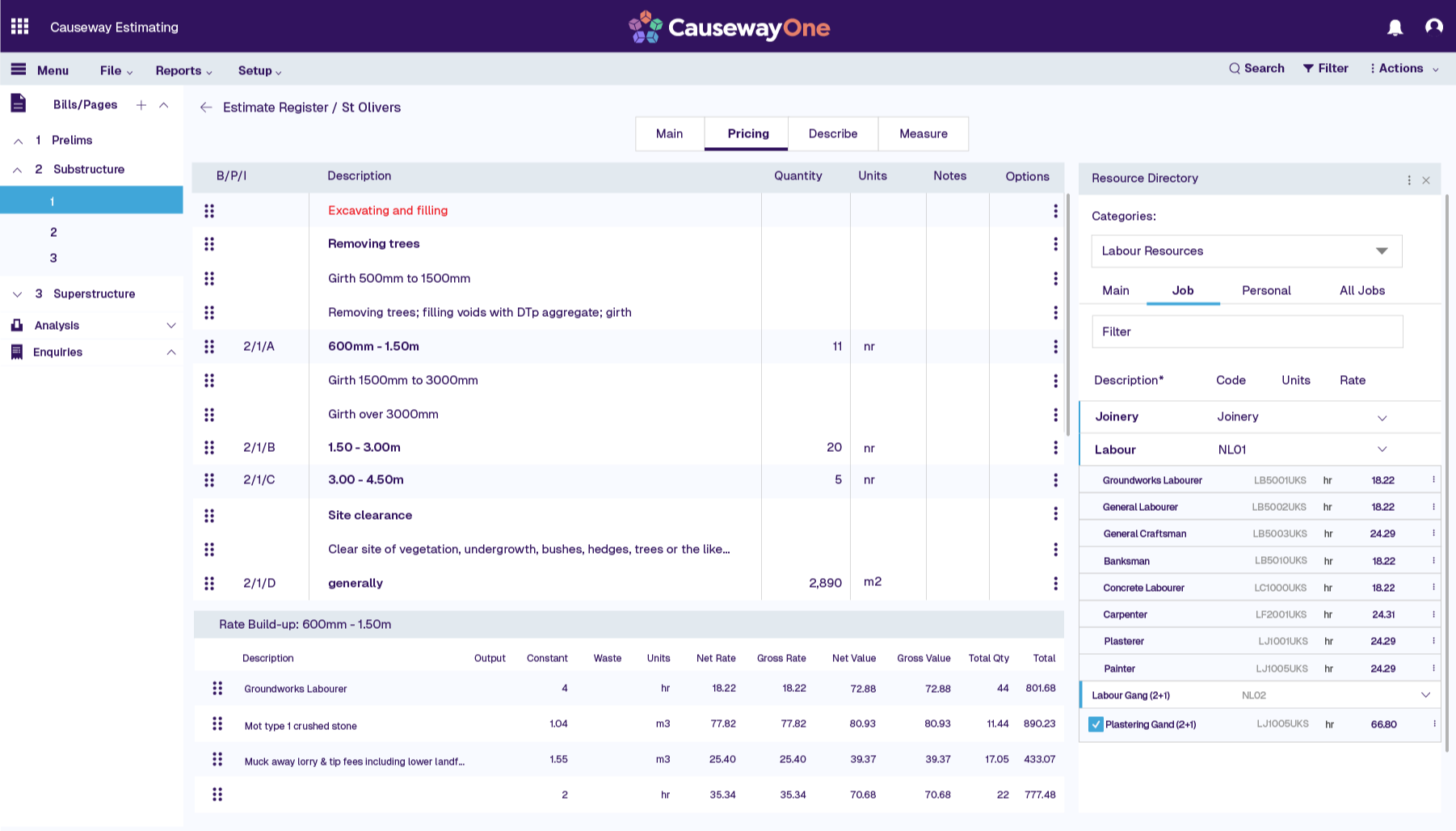
Task: Open the Filter tool in the toolbar
Action: coord(1310,69)
